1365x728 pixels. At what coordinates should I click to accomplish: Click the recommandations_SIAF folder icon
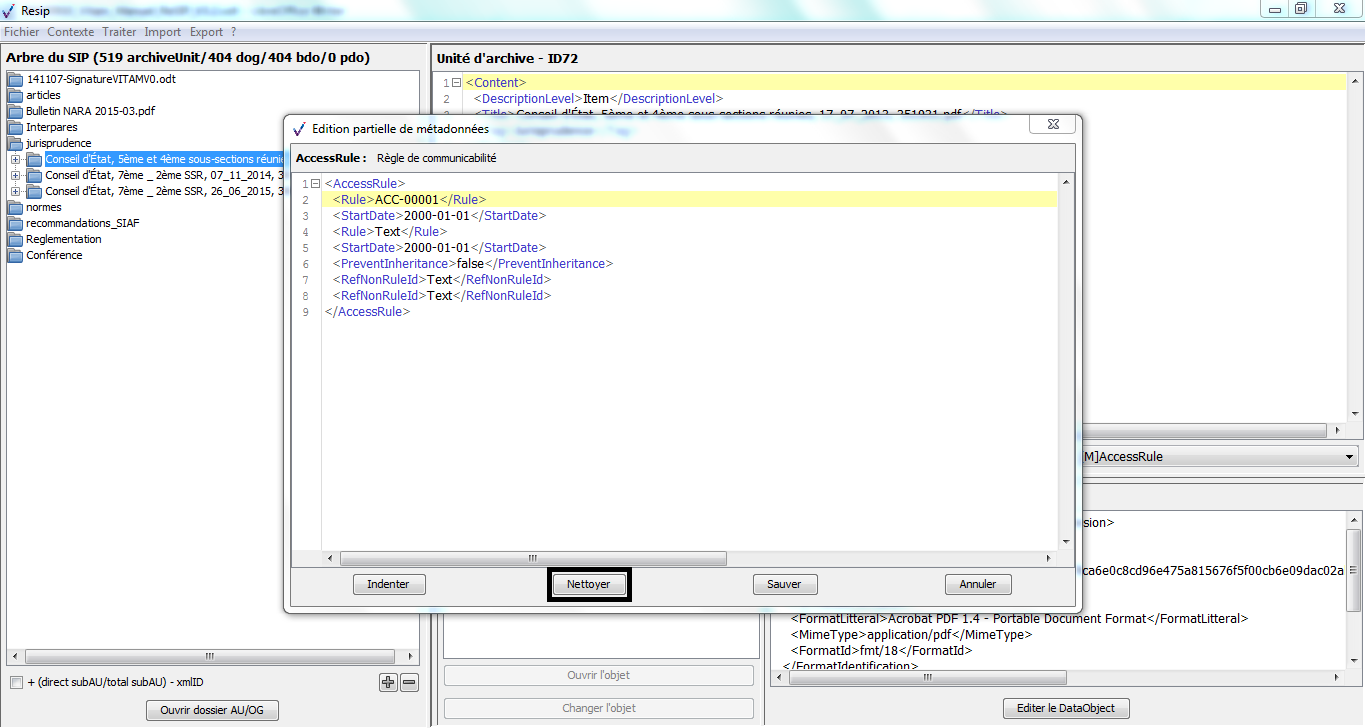[x=15, y=224]
